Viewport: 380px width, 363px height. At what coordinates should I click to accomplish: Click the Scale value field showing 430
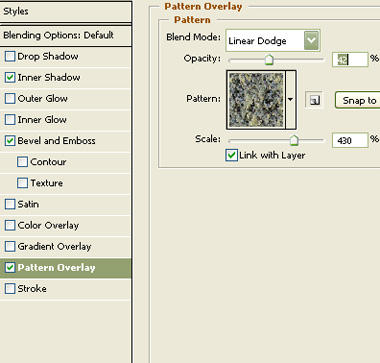click(350, 140)
